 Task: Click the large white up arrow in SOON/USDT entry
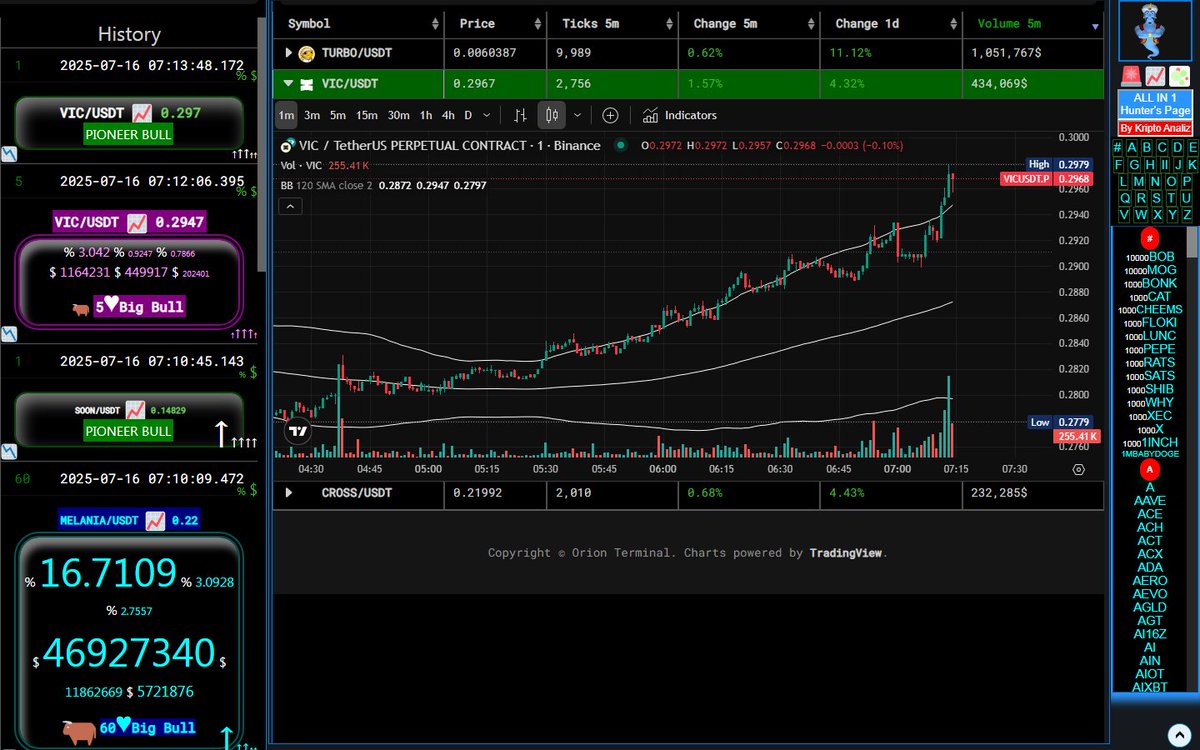click(x=222, y=433)
